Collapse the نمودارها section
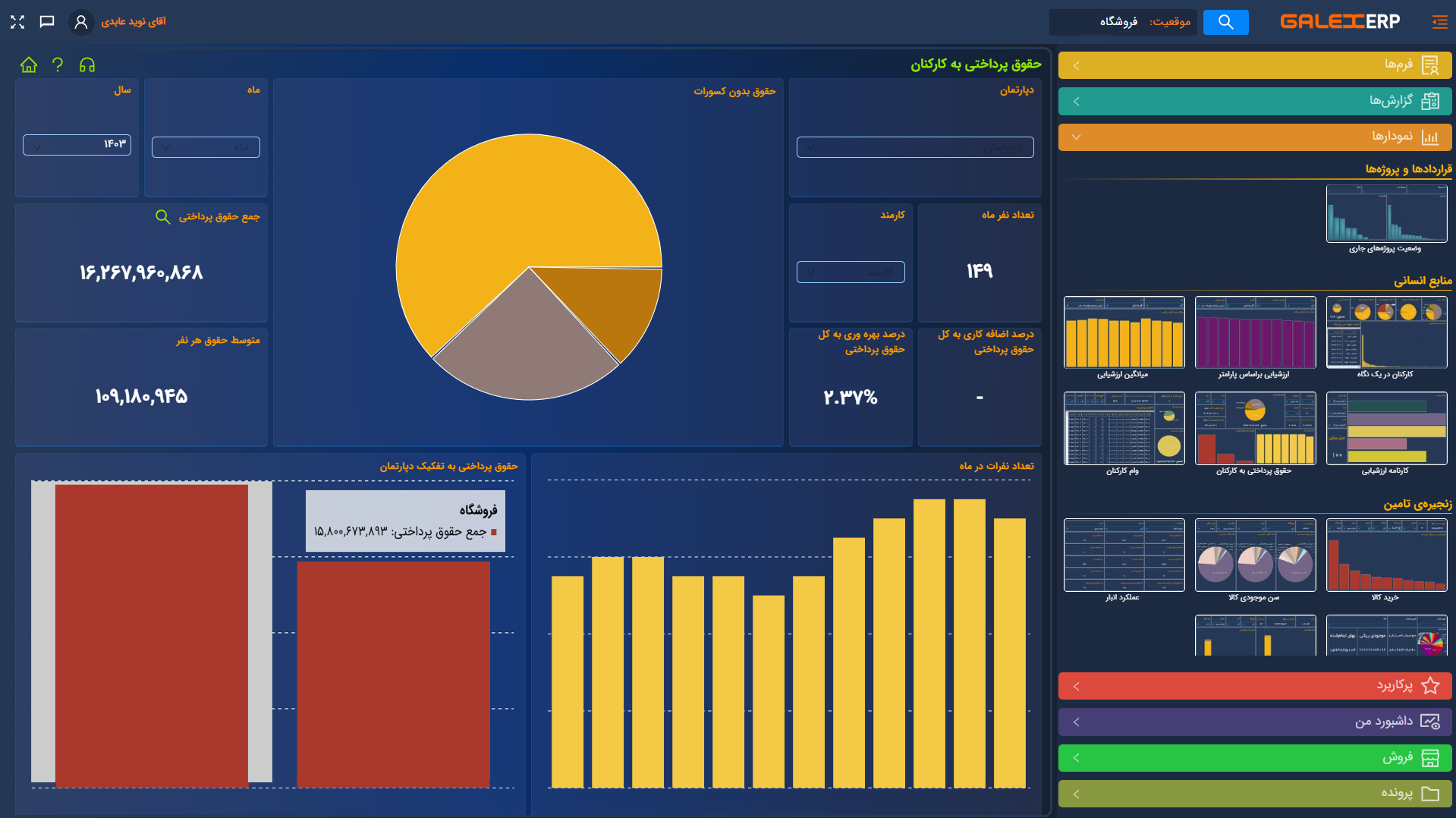This screenshot has width=1456, height=818. click(x=1255, y=137)
